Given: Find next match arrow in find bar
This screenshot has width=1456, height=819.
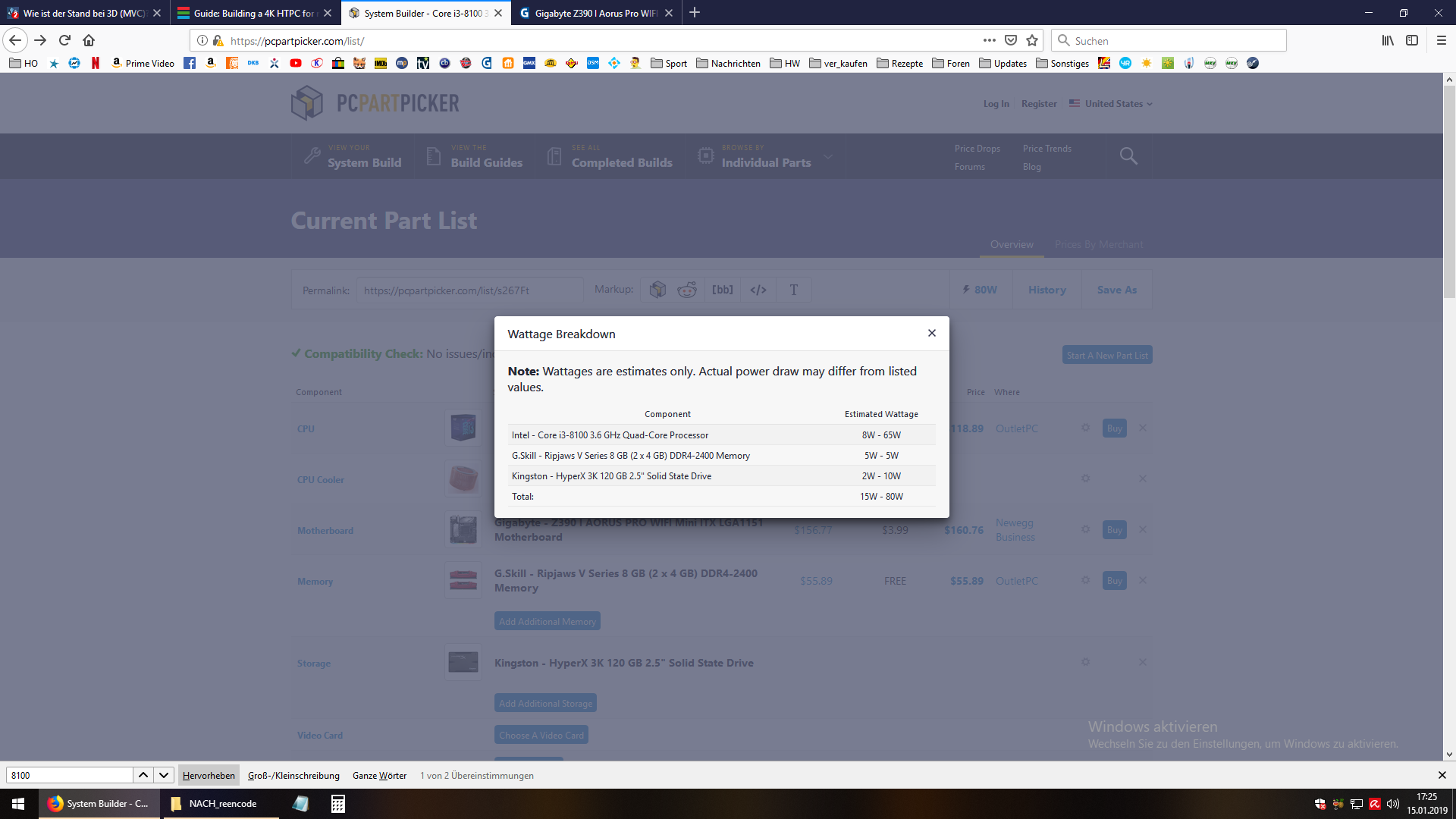Looking at the screenshot, I should [x=164, y=775].
